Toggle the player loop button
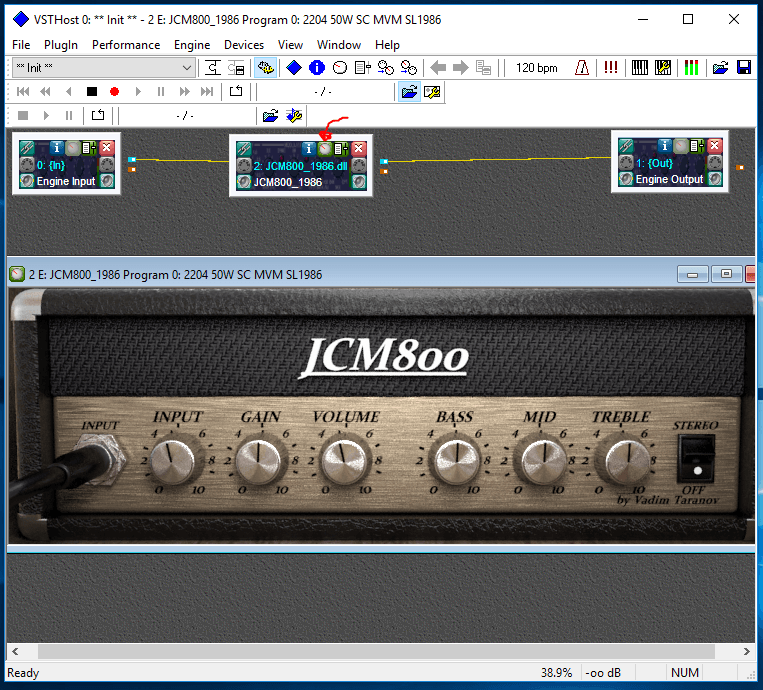Image resolution: width=763 pixels, height=690 pixels. (236, 91)
